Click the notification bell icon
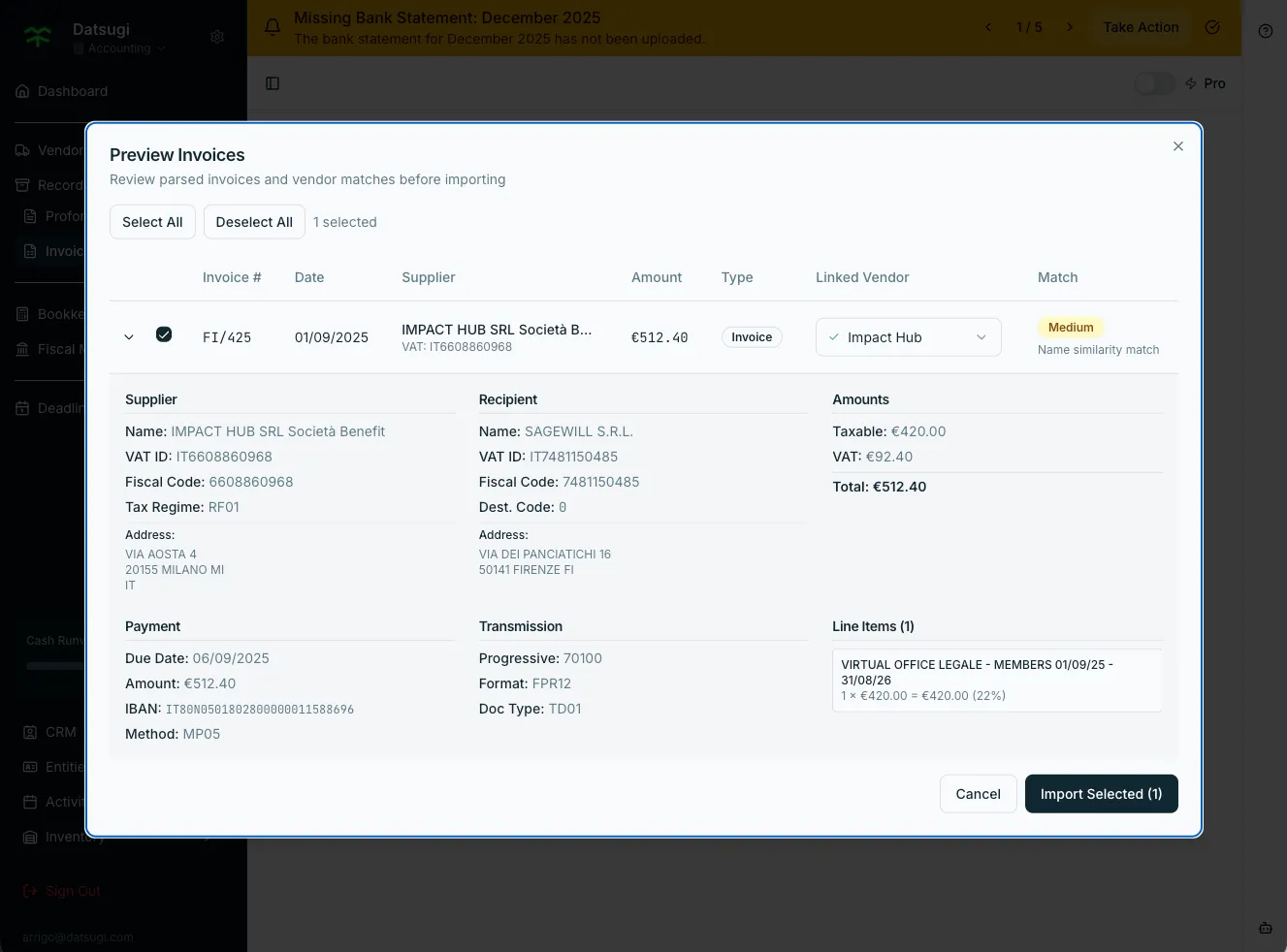Screen dimensions: 1287x952 [x=273, y=27]
